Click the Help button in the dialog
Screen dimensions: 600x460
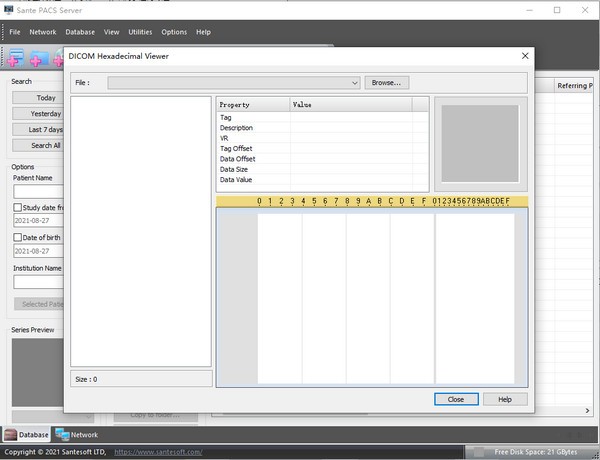coord(505,399)
